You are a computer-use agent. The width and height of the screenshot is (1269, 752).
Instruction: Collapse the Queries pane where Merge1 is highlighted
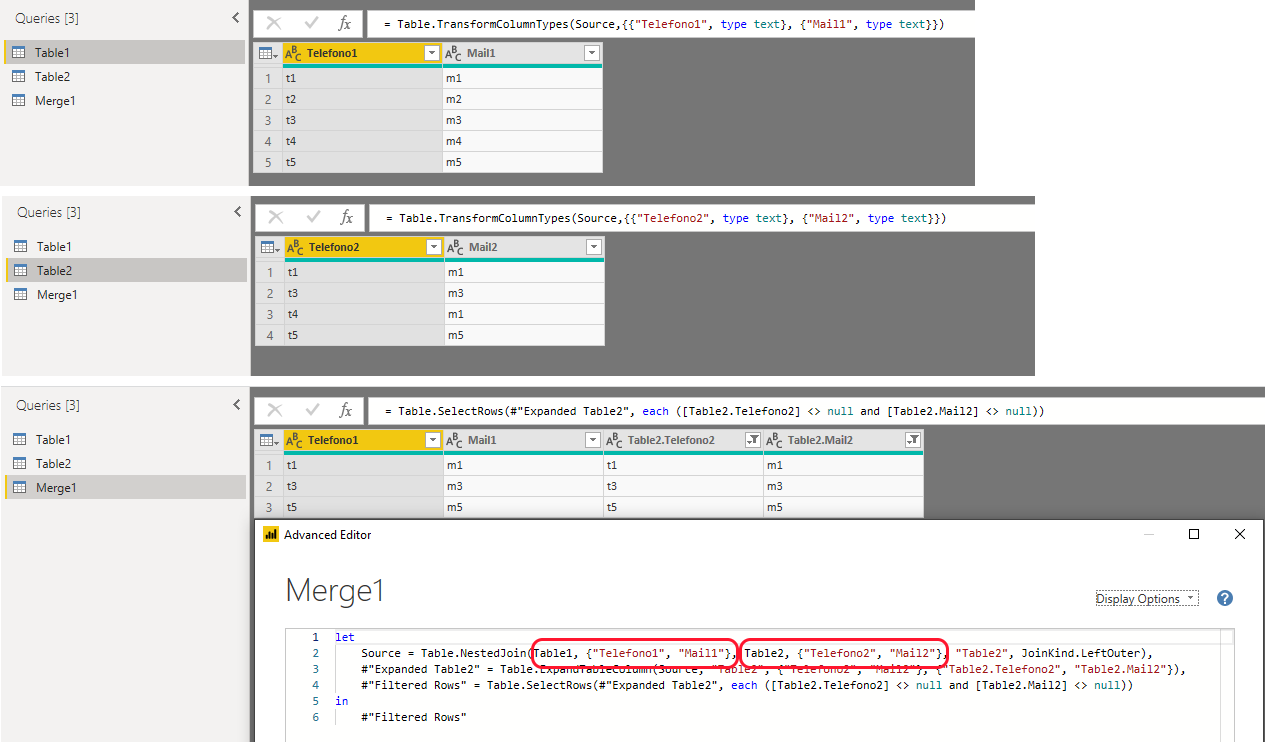(236, 405)
